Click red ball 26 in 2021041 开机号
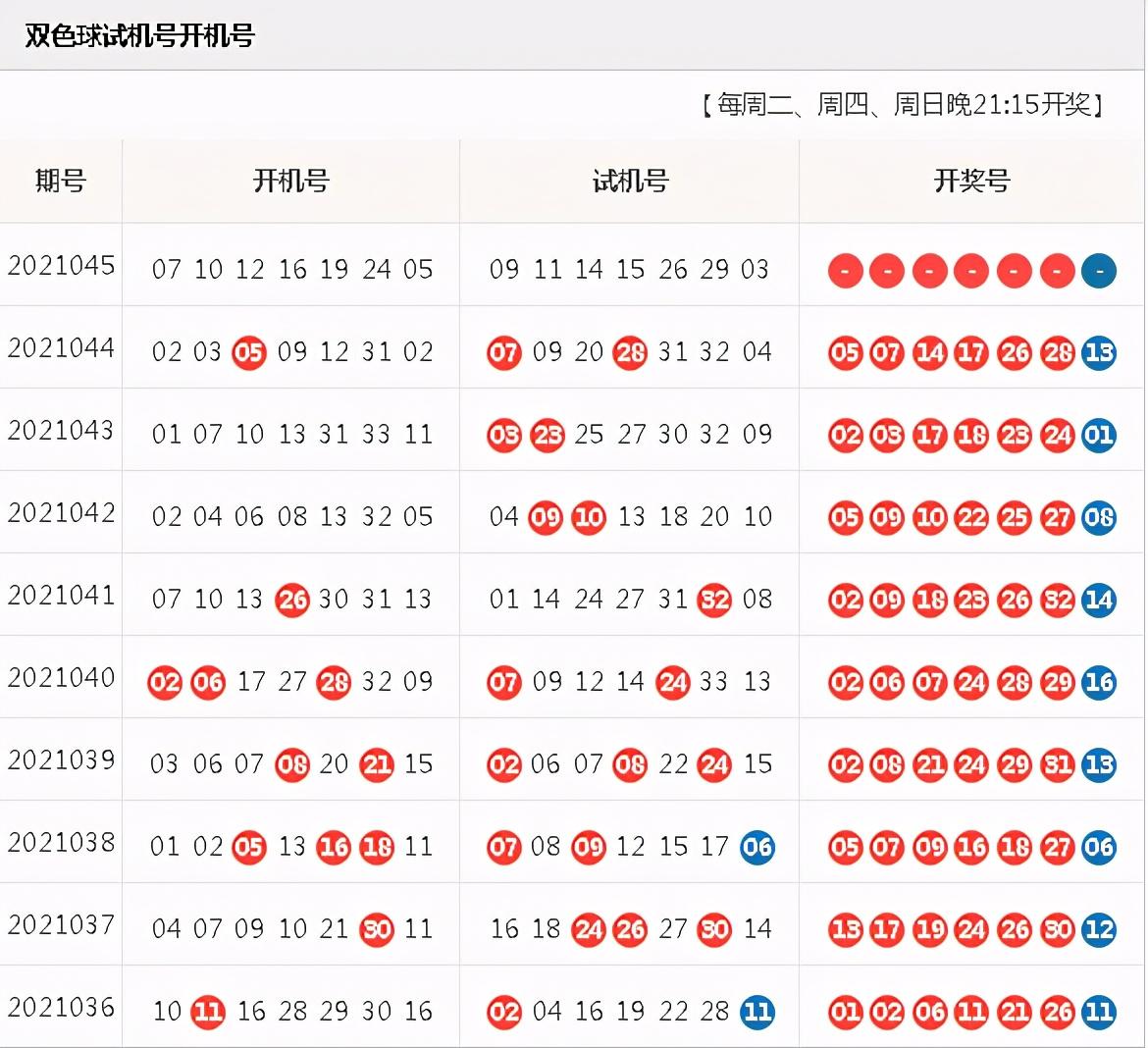 click(x=292, y=601)
